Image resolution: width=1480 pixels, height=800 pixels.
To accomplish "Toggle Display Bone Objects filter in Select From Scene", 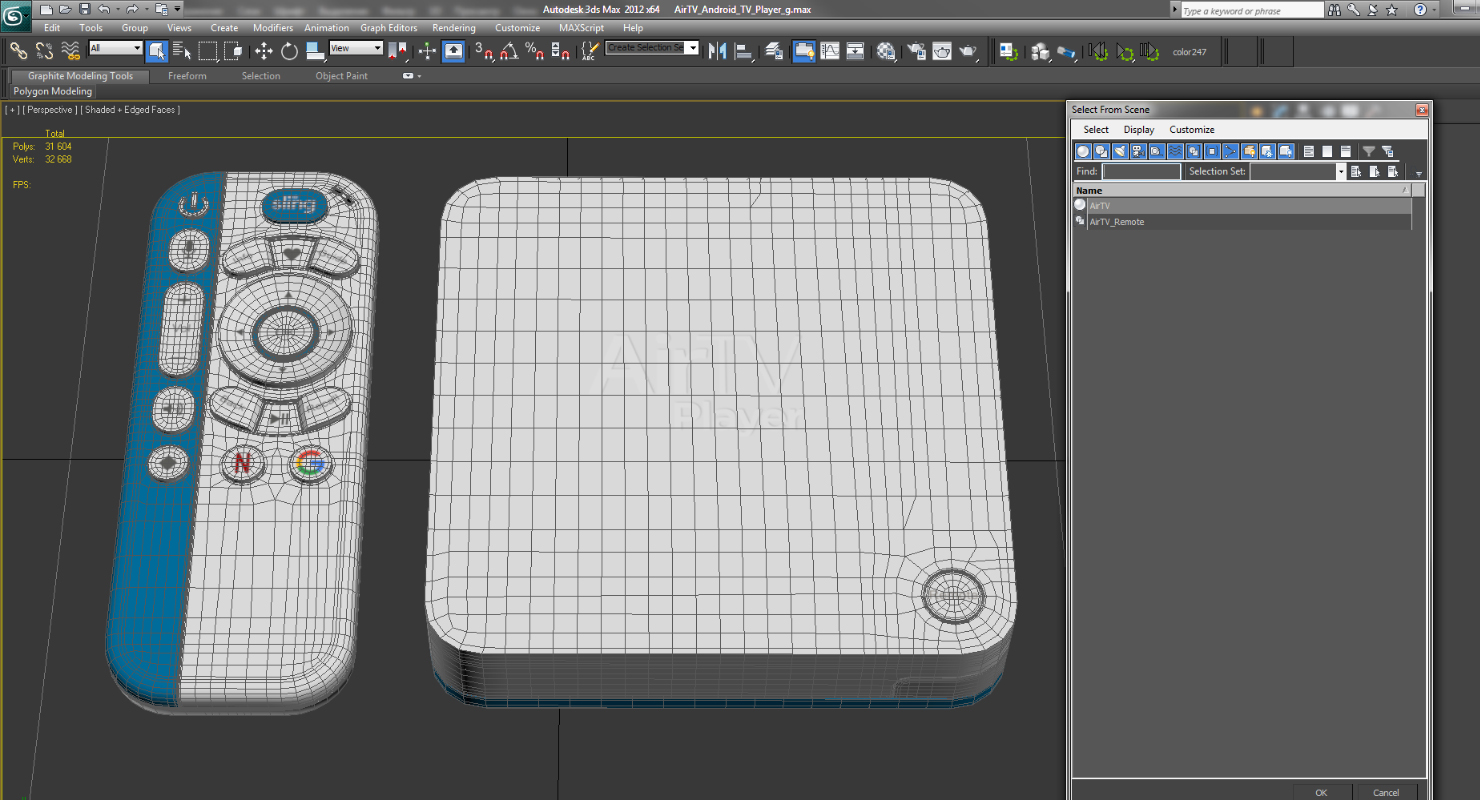I will [1230, 151].
